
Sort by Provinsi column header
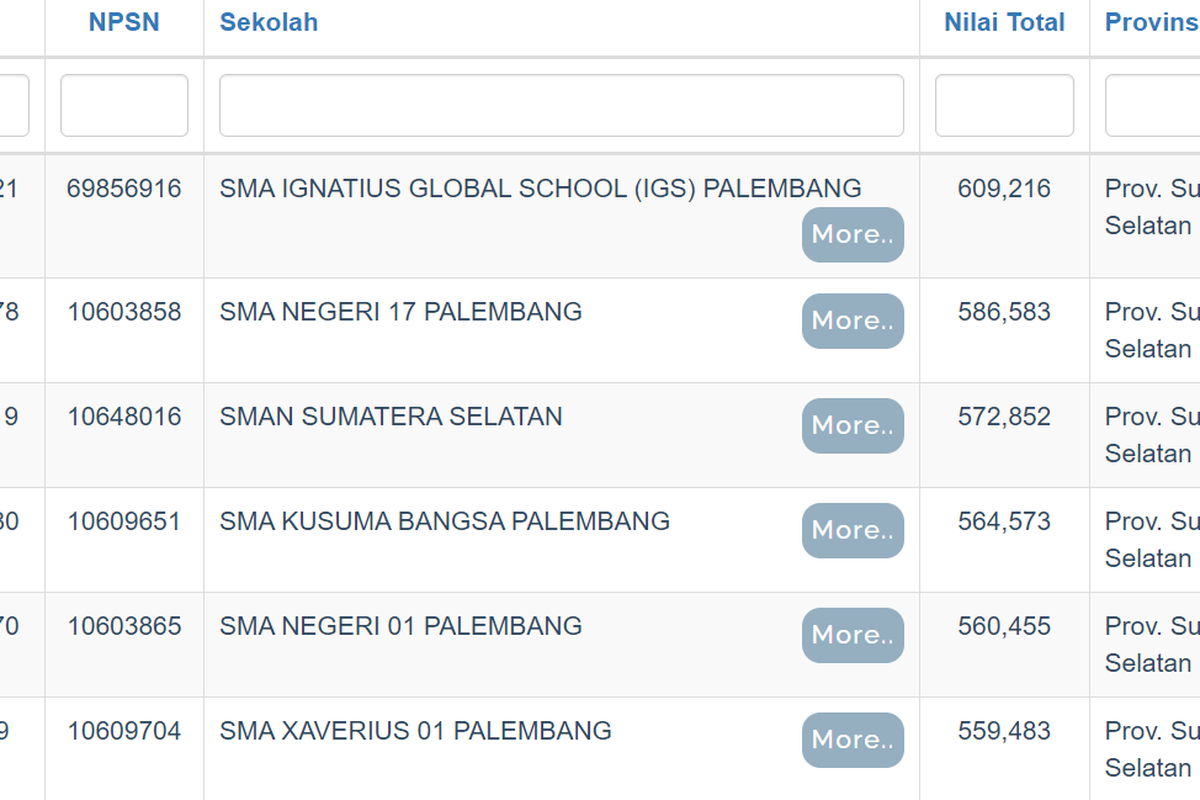(x=1152, y=23)
